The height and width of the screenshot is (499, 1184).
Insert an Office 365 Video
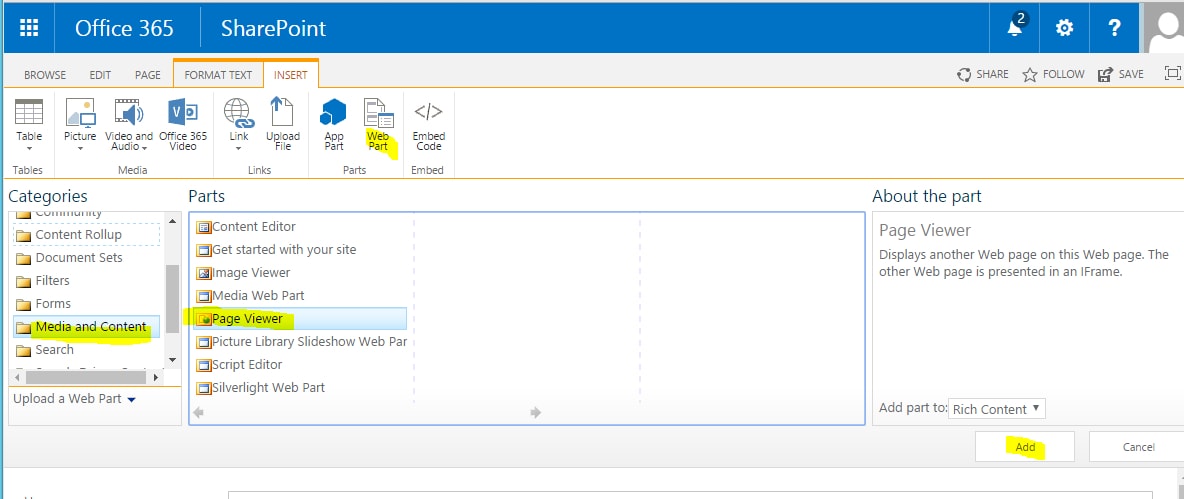(x=183, y=125)
